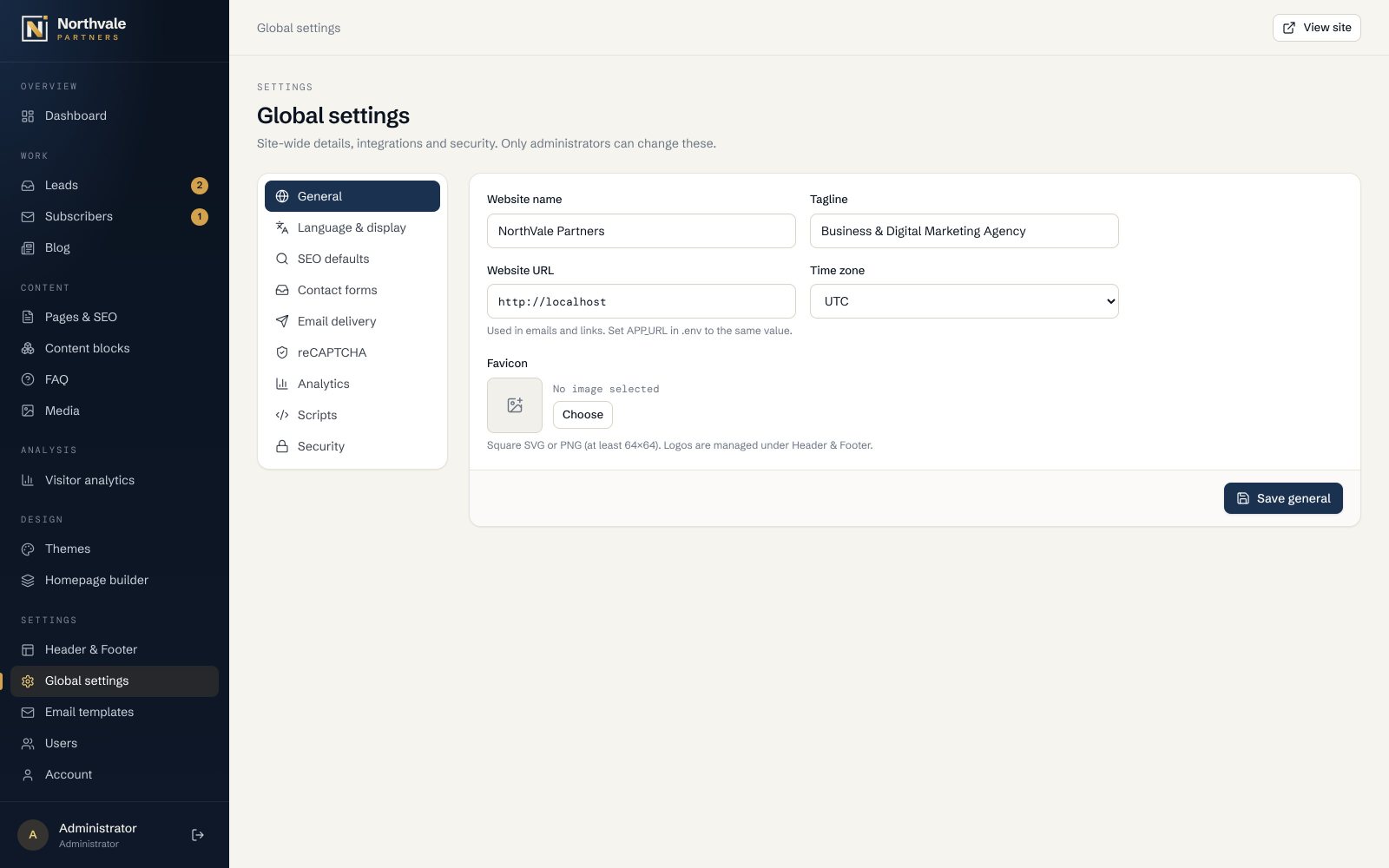Click the Leads inbox icon

28,186
